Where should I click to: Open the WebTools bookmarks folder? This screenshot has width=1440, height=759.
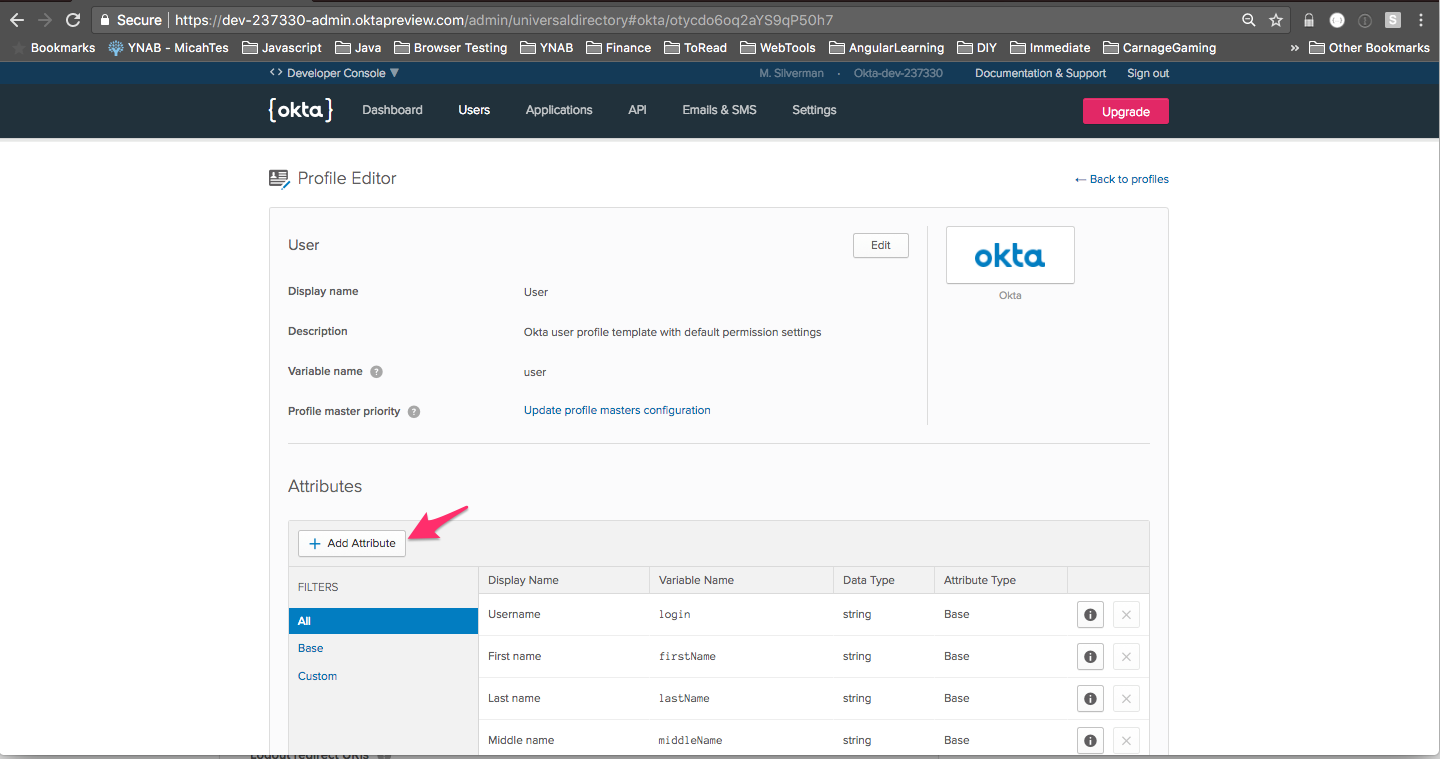click(779, 47)
